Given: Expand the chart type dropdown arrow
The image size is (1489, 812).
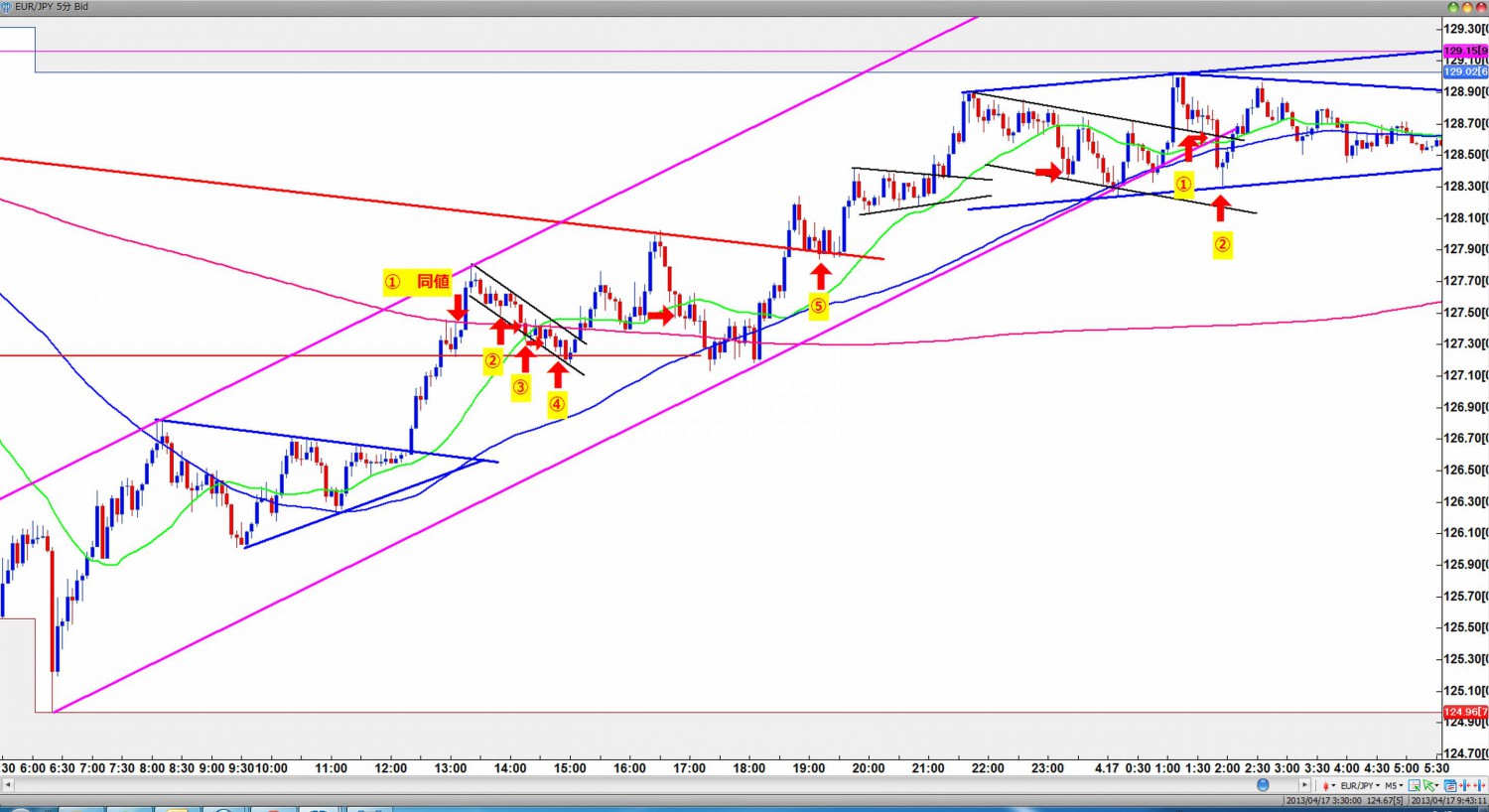Looking at the screenshot, I should tap(1333, 785).
